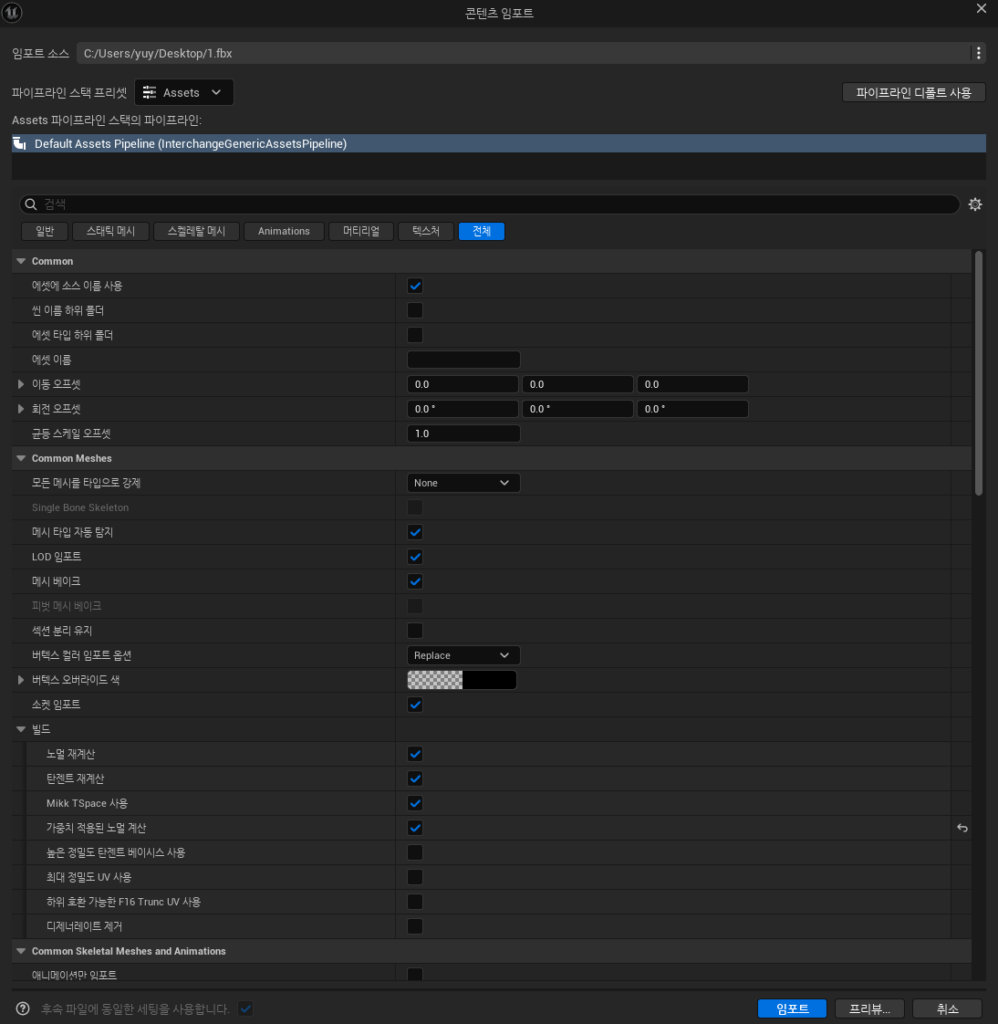Click the help question mark icon
The height and width of the screenshot is (1024, 998).
coord(23,1009)
